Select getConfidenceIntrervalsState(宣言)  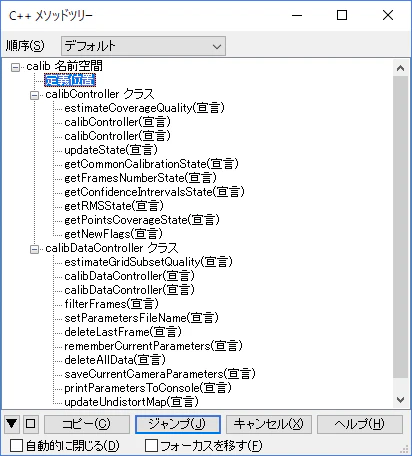click(x=154, y=192)
